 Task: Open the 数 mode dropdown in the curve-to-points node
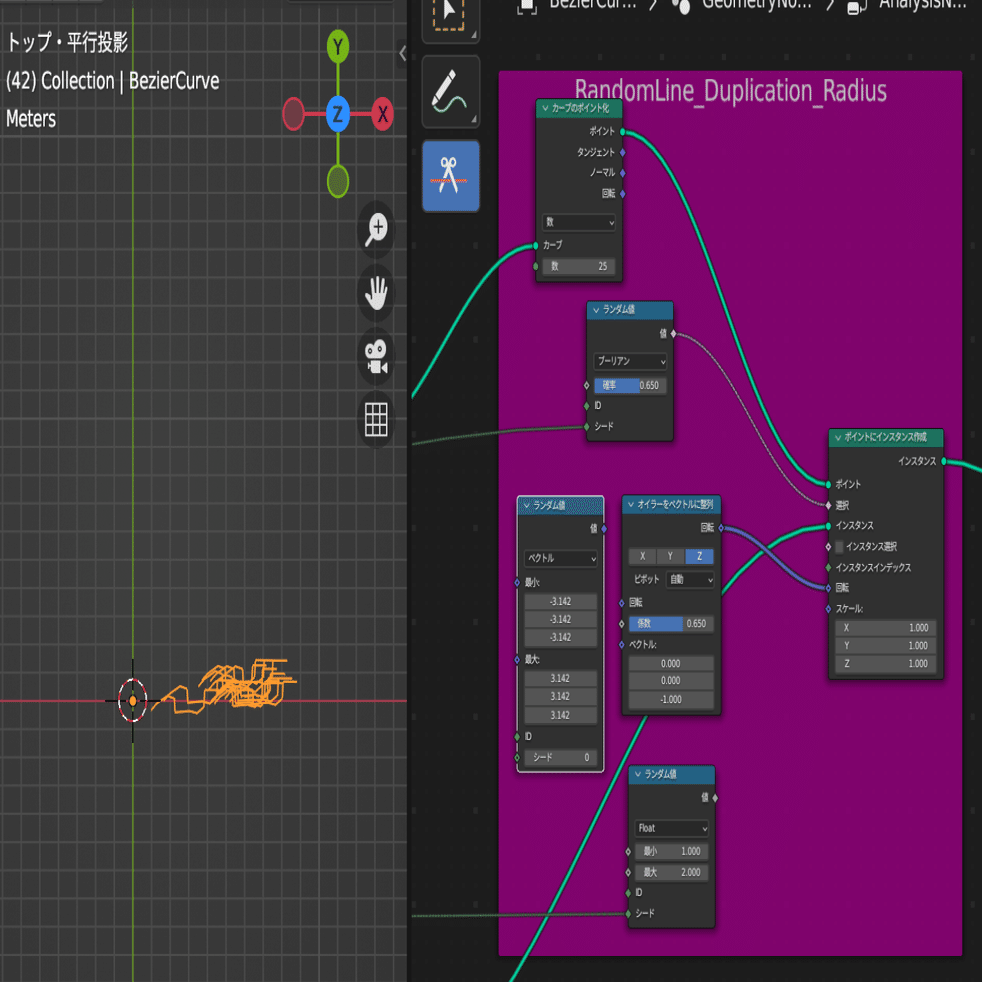(579, 222)
